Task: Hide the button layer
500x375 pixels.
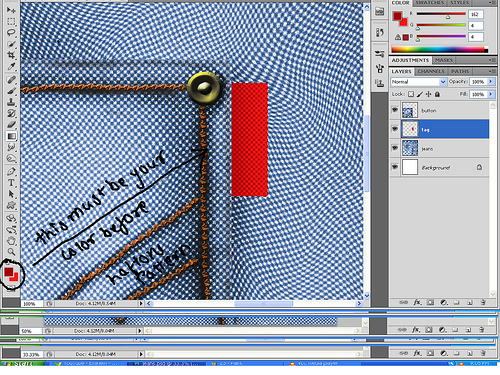Action: pos(395,110)
